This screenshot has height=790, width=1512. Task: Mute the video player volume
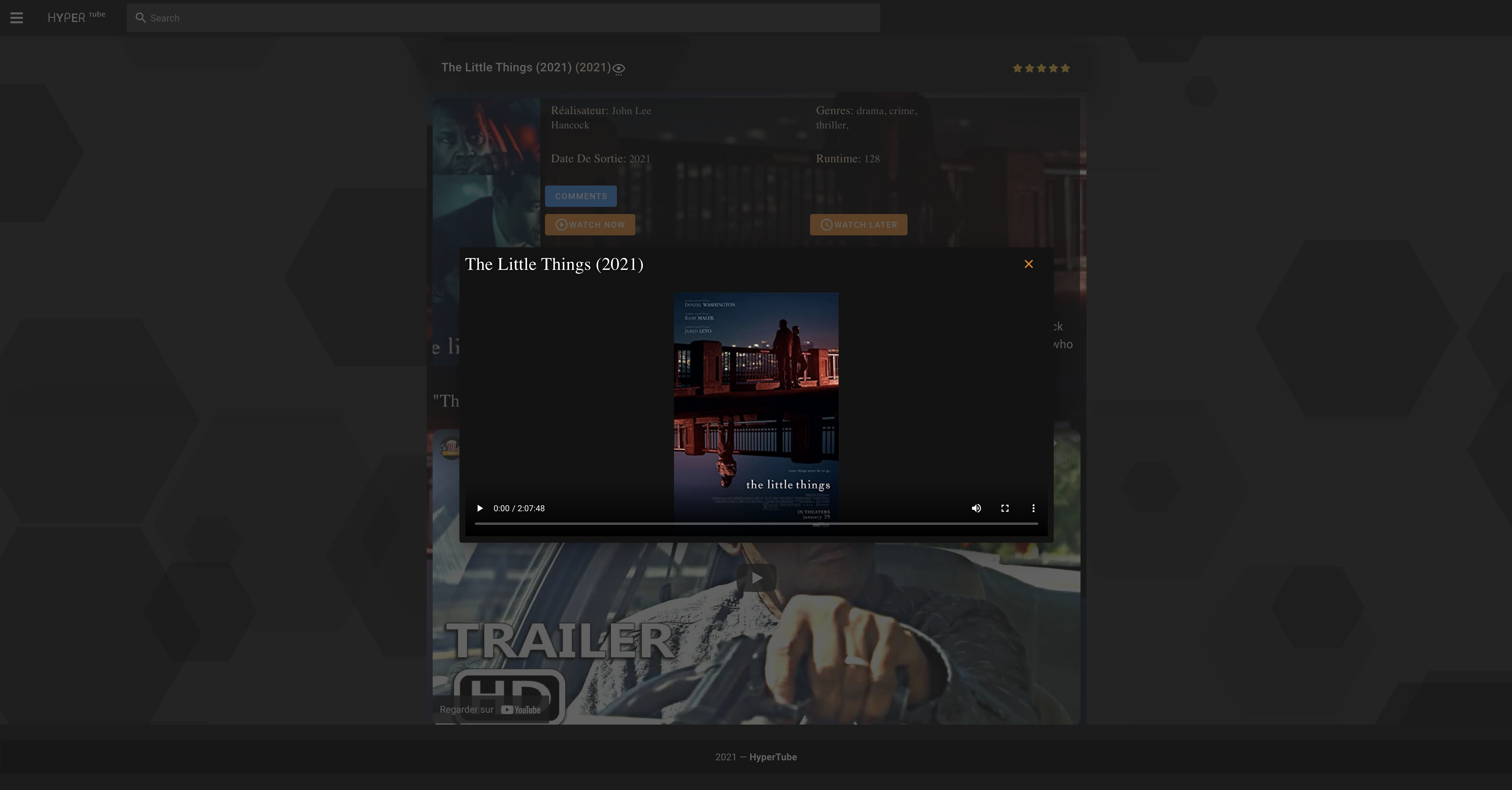click(x=976, y=508)
